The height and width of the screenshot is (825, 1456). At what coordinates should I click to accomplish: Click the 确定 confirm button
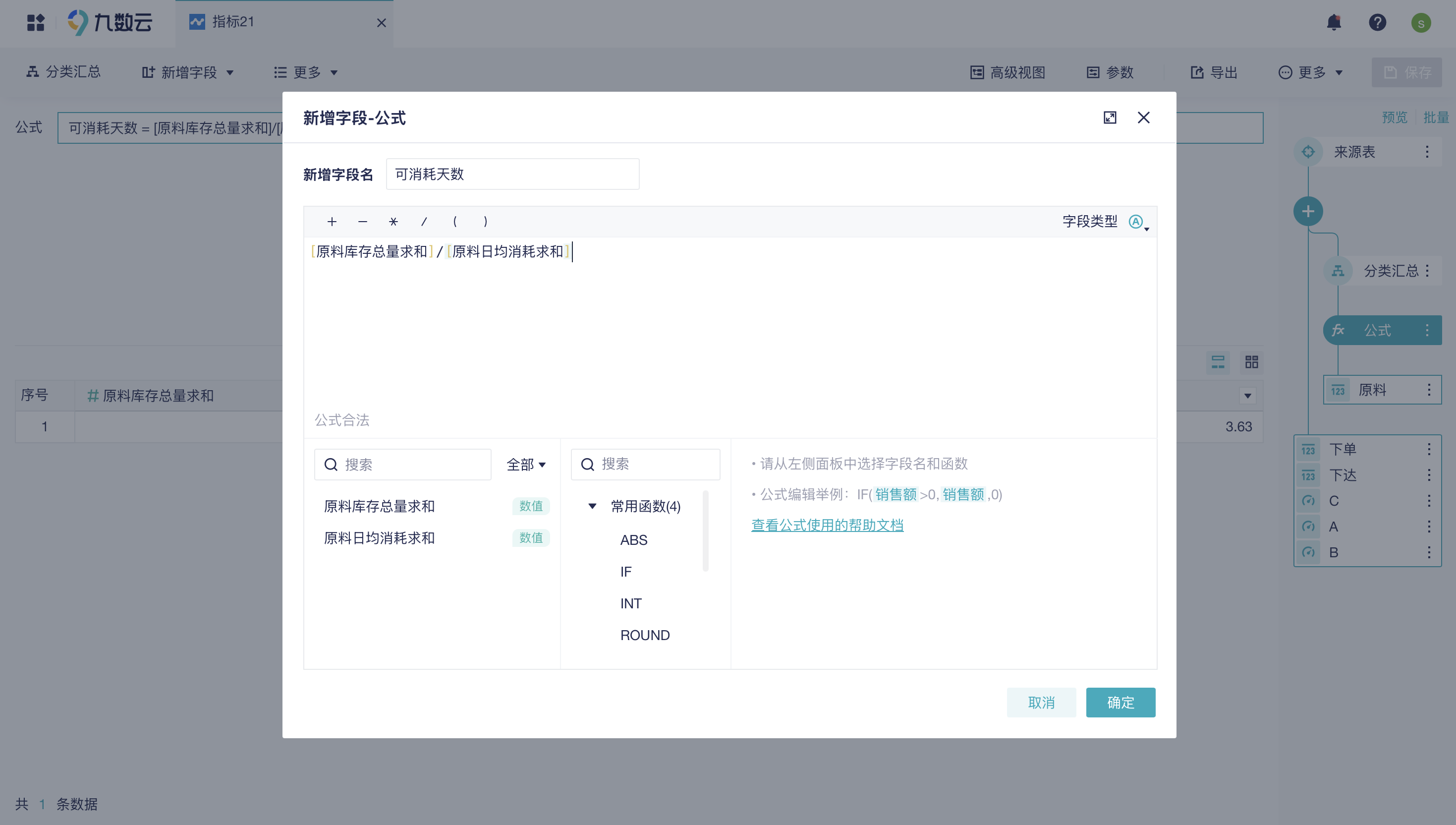coord(1120,702)
